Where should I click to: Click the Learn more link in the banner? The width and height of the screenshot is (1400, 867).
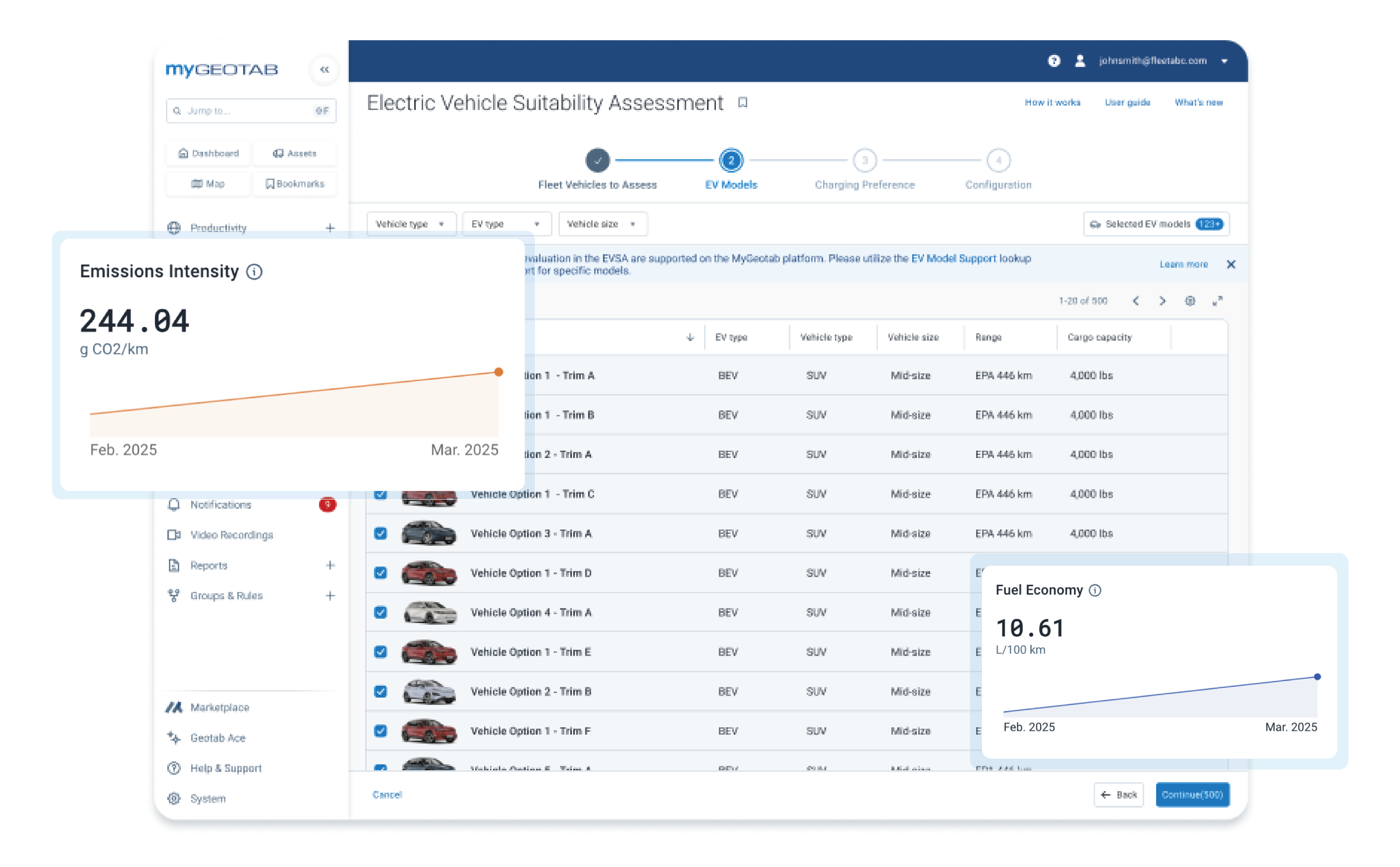(1184, 264)
